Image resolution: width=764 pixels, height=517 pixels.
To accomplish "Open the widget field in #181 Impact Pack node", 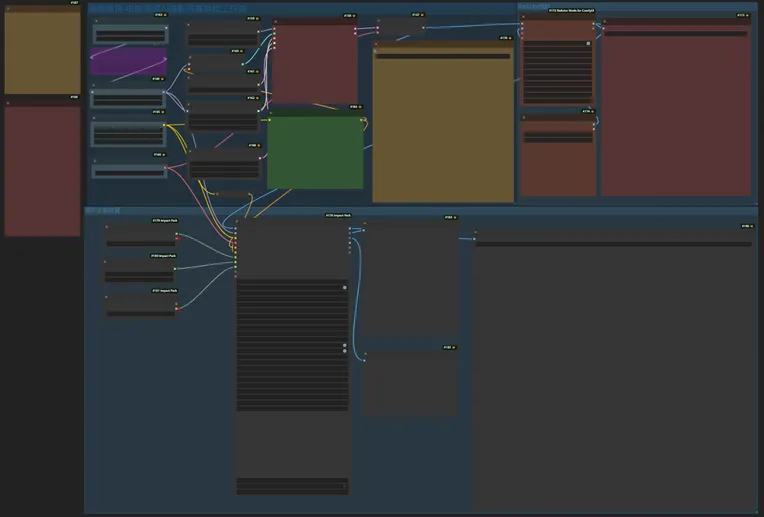I will 140,313.
